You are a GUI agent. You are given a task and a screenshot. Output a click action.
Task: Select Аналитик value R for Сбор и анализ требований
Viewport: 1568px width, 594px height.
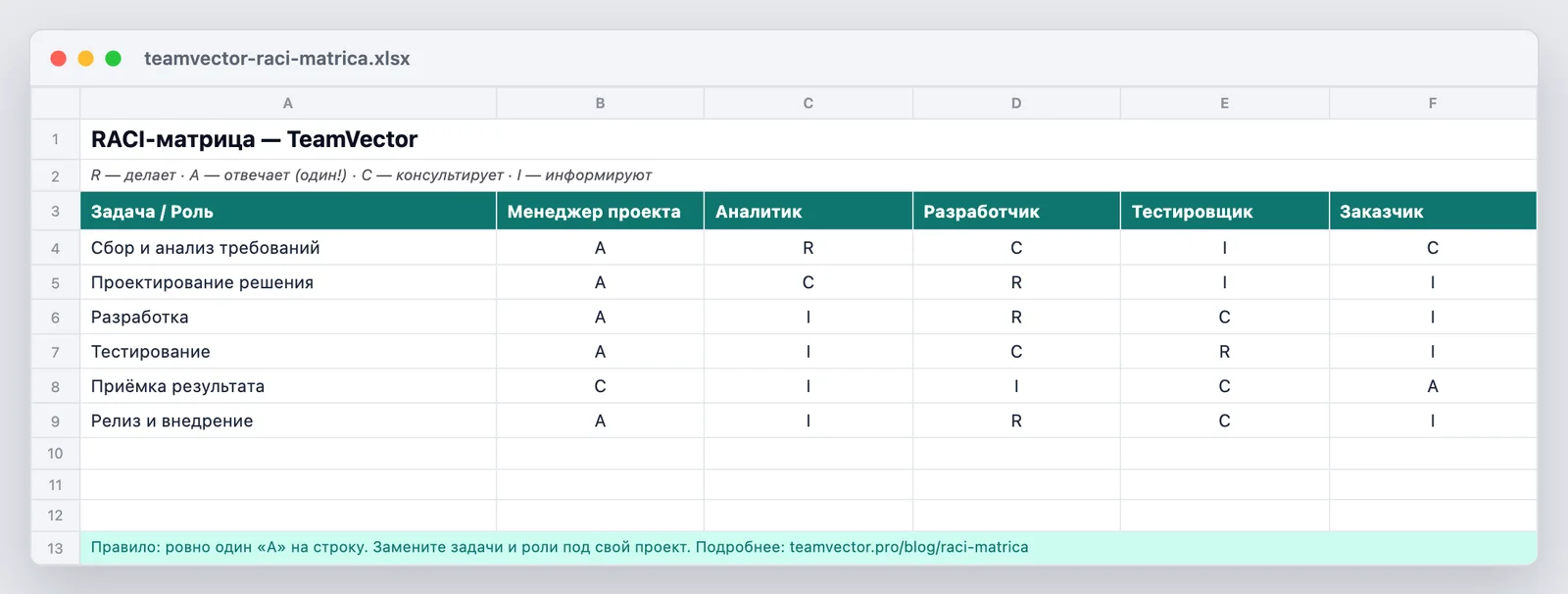[808, 248]
